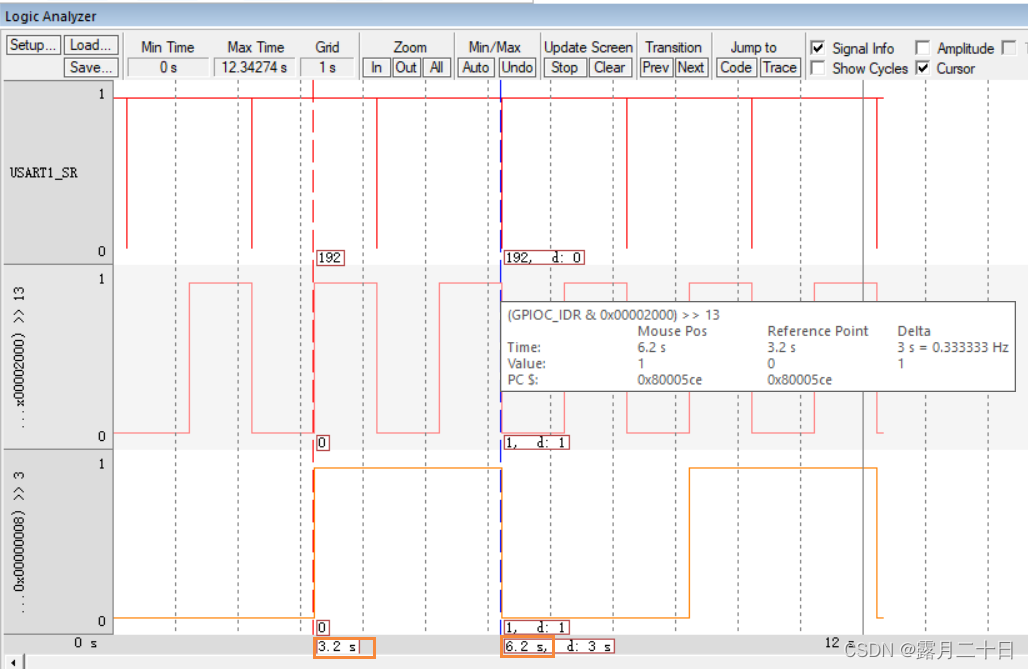The image size is (1028, 669).
Task: Jump to Trace view
Action: coord(780,68)
